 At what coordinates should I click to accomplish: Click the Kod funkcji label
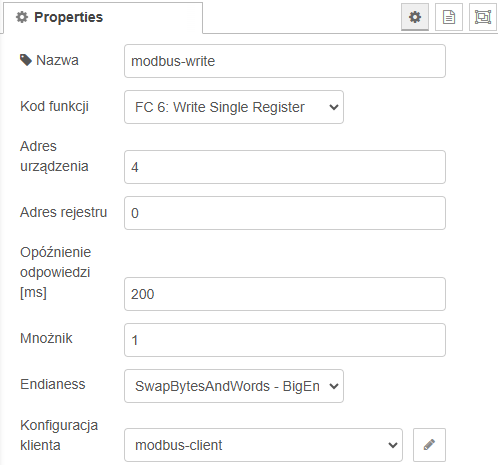point(54,107)
